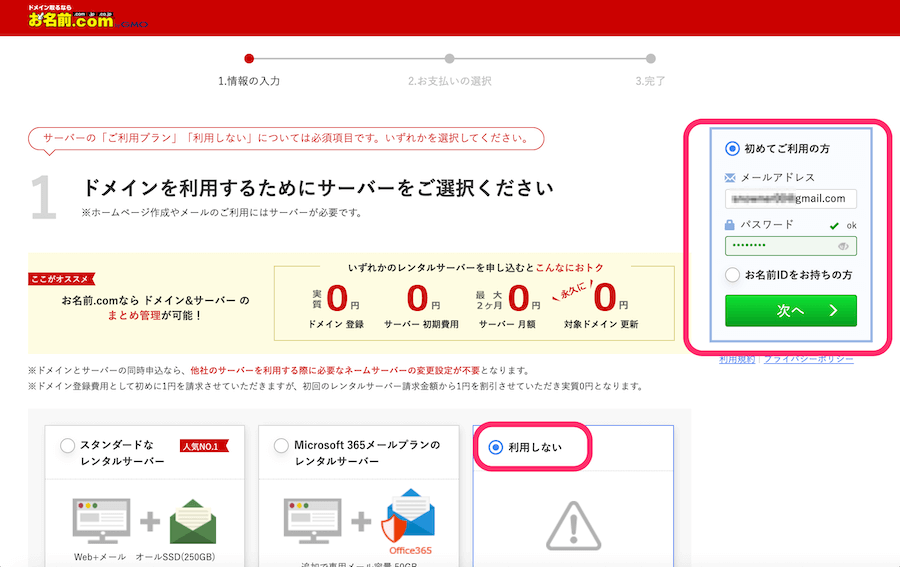Choose Microsoft 365メールプラン radio option

pyautogui.click(x=281, y=445)
